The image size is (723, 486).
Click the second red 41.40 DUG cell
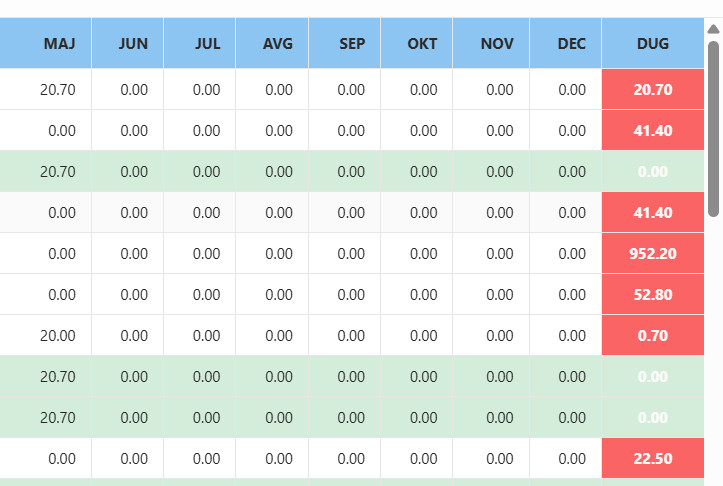pyautogui.click(x=653, y=212)
